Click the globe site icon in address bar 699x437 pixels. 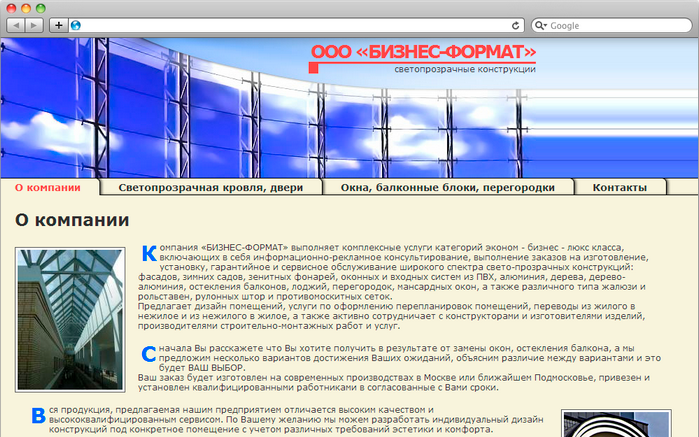pyautogui.click(x=75, y=25)
